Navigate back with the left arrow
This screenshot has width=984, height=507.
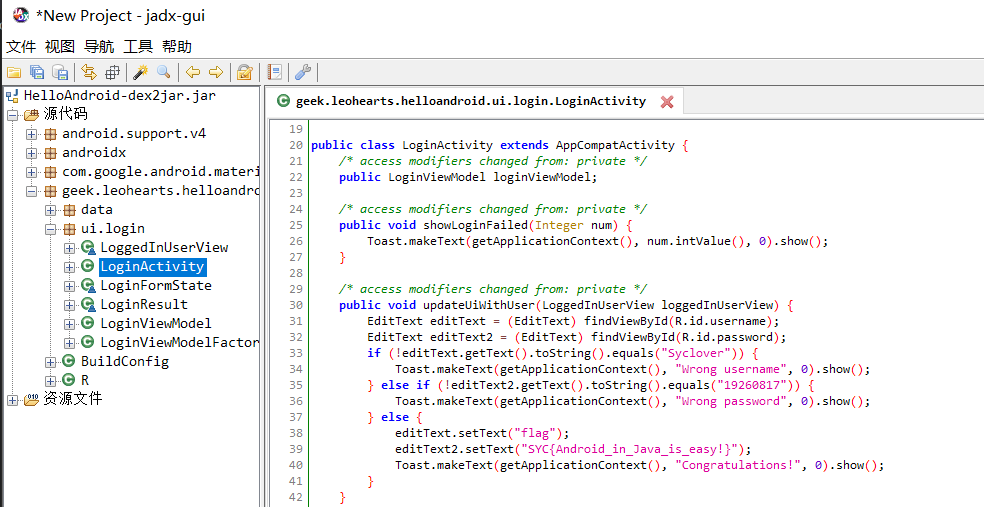[x=193, y=72]
